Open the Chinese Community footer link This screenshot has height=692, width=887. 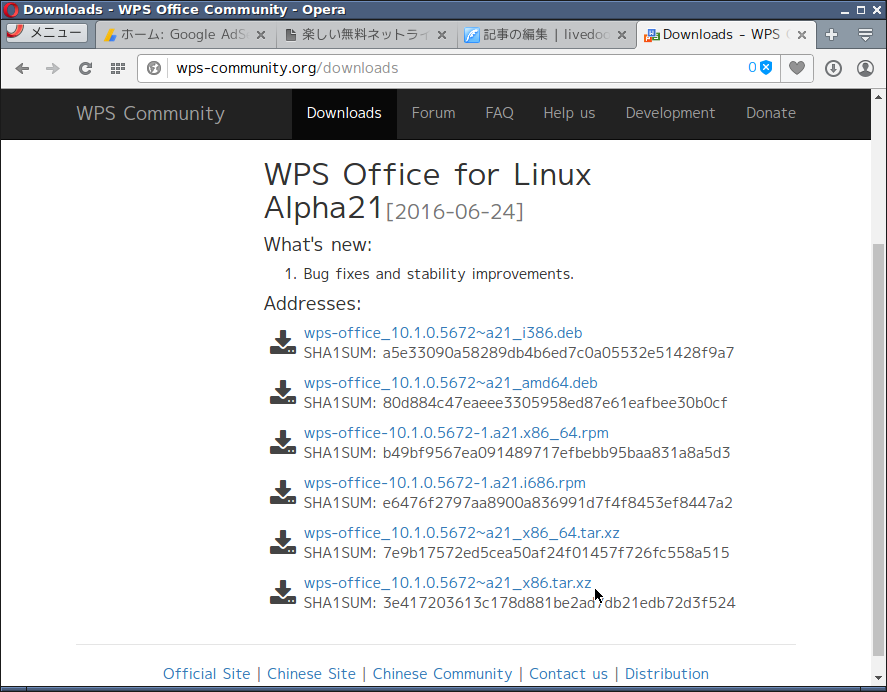point(442,674)
